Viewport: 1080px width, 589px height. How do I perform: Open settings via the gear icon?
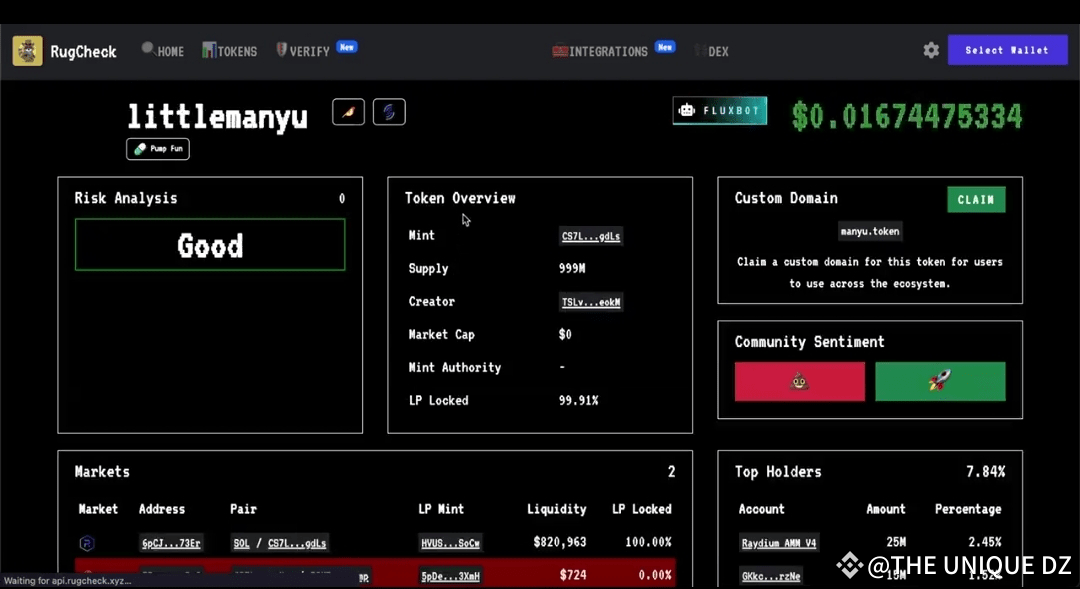931,50
